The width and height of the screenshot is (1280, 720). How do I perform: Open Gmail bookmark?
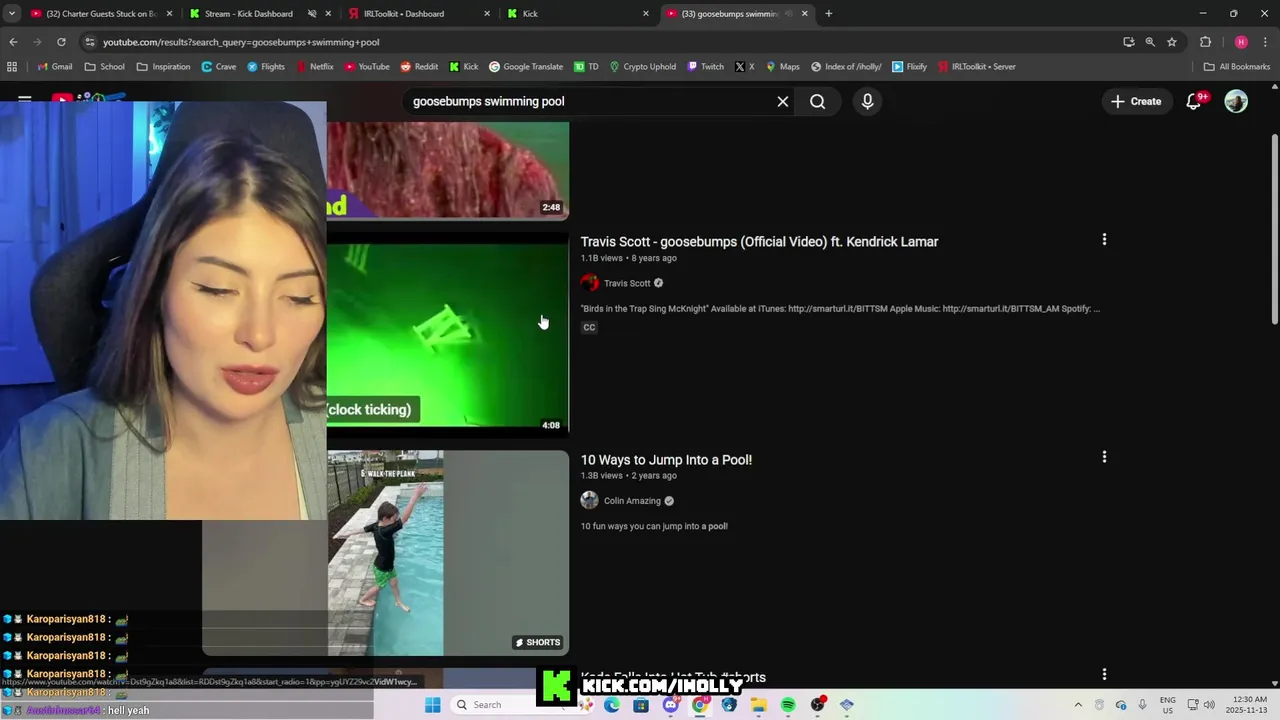[x=55, y=67]
